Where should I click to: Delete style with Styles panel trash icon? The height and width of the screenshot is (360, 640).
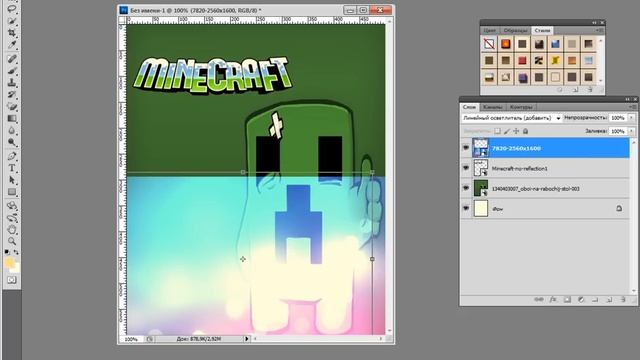[590, 89]
